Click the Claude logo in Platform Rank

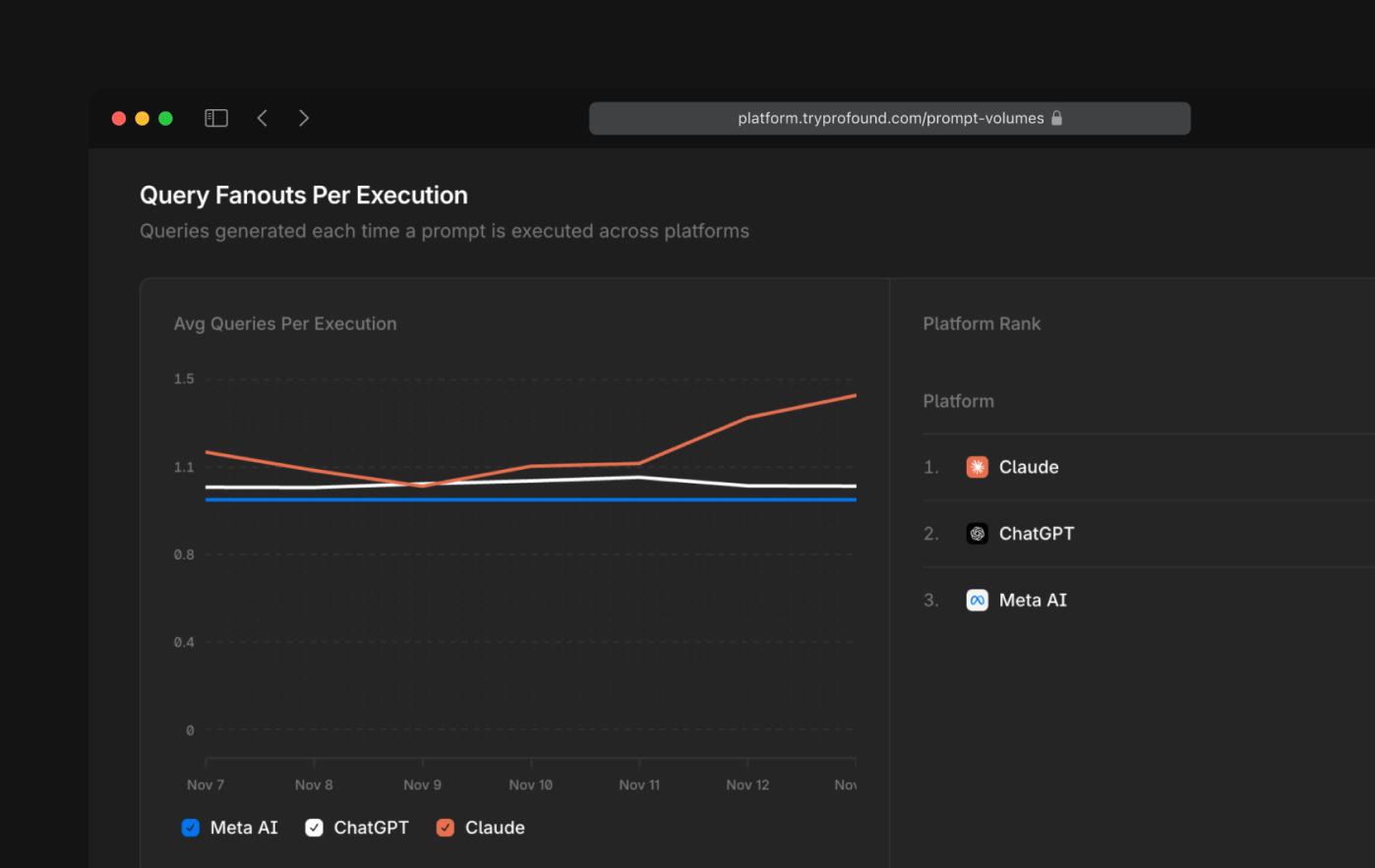(x=977, y=467)
